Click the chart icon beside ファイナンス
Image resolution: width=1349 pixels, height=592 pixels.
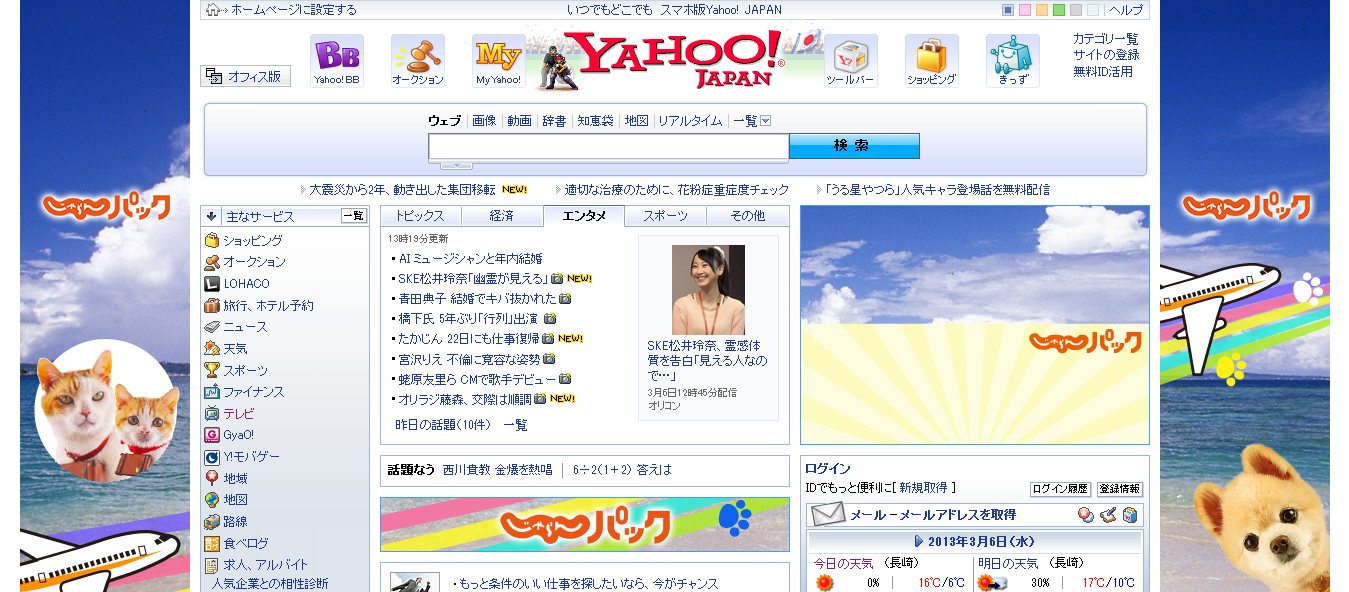(212, 392)
